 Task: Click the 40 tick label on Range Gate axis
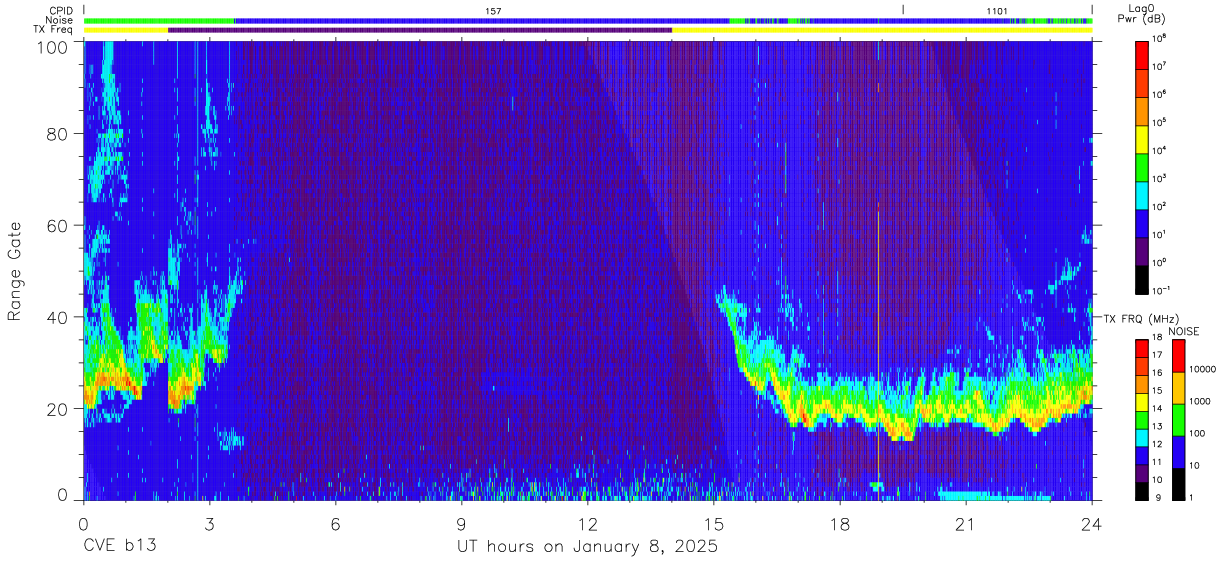[56, 317]
